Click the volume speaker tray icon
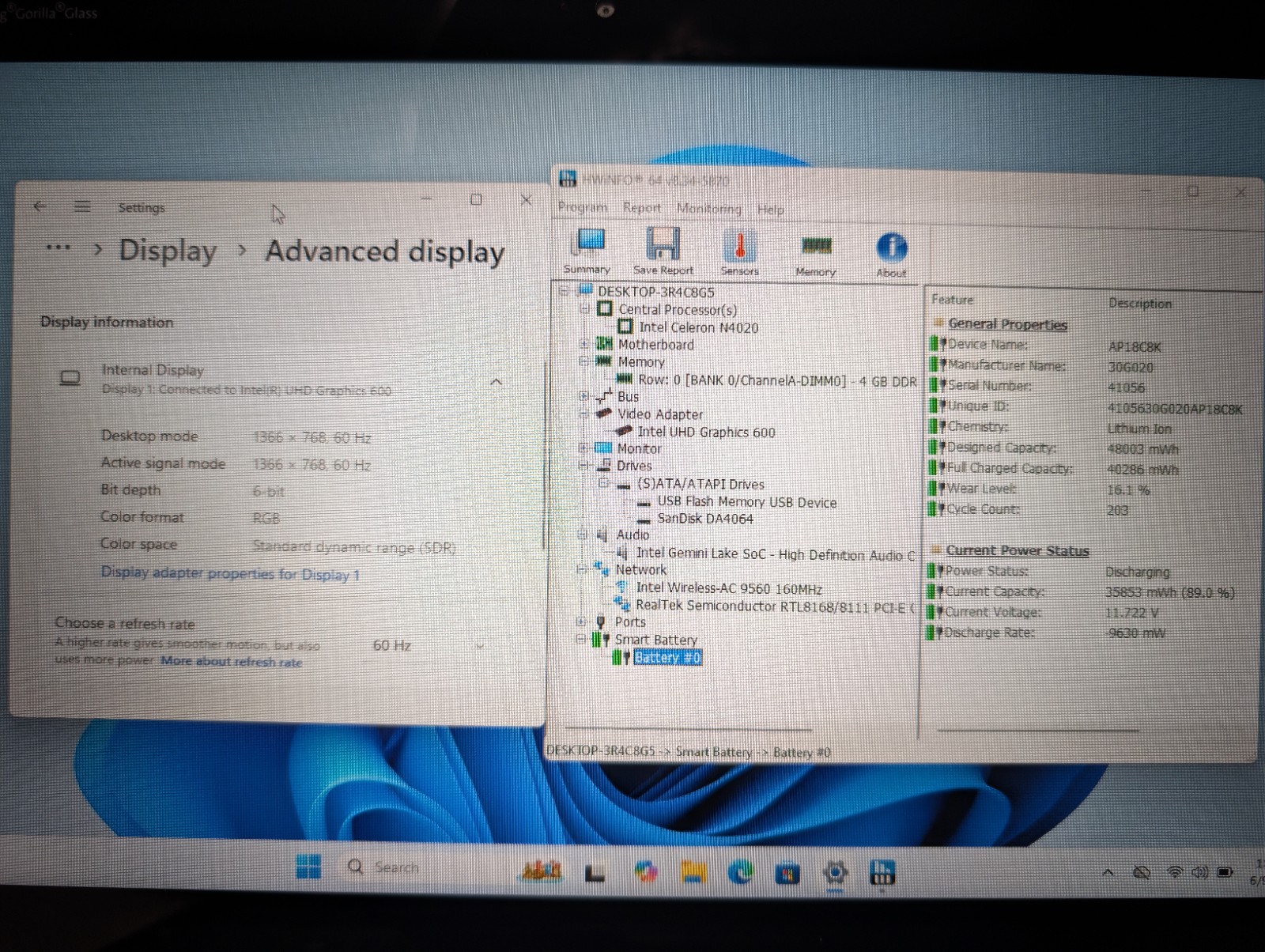The image size is (1265, 952). [1199, 872]
